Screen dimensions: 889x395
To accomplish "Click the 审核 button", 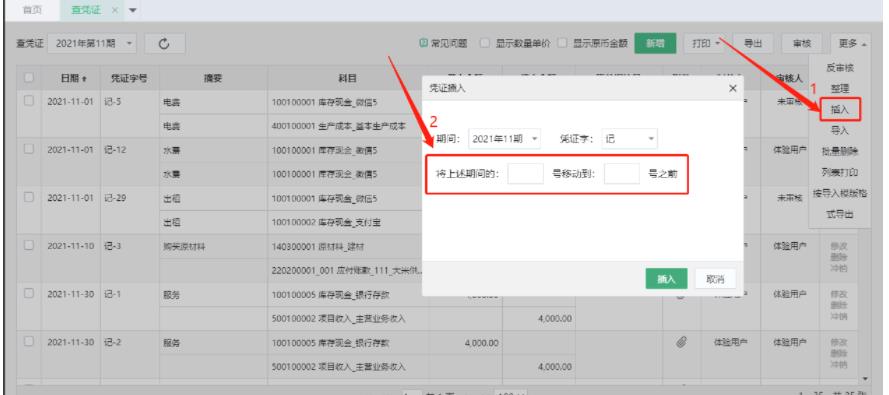I will click(802, 44).
